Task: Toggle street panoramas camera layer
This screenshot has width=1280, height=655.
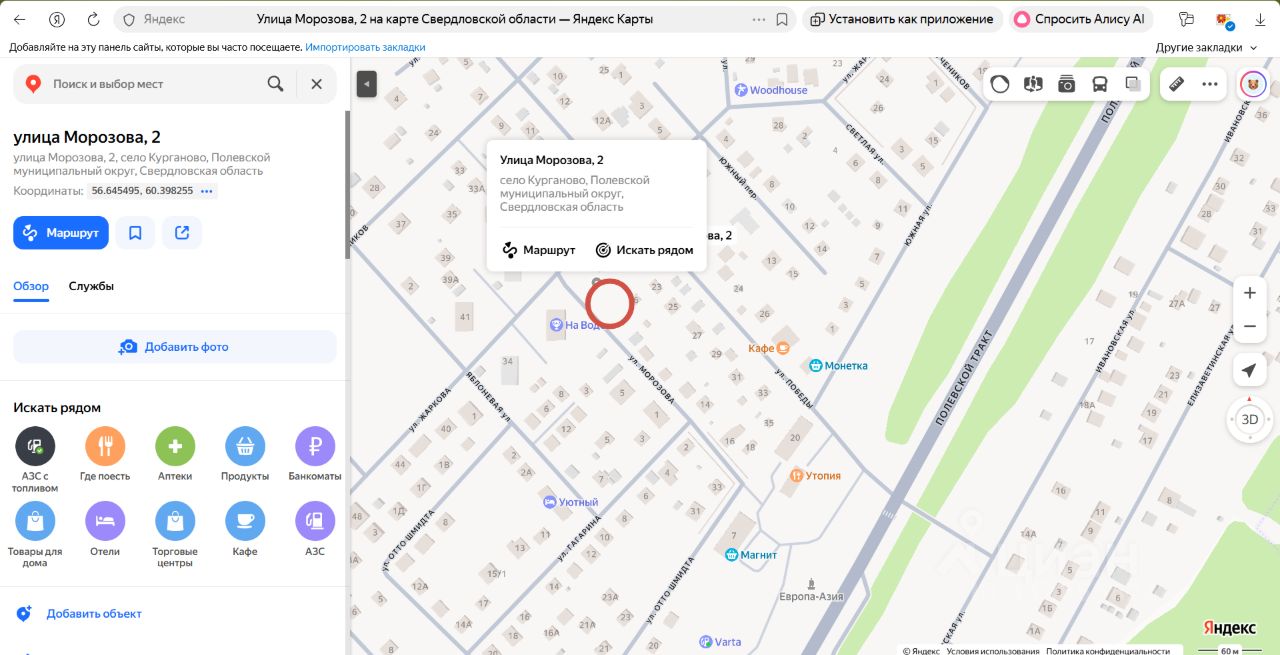Action: point(1067,84)
